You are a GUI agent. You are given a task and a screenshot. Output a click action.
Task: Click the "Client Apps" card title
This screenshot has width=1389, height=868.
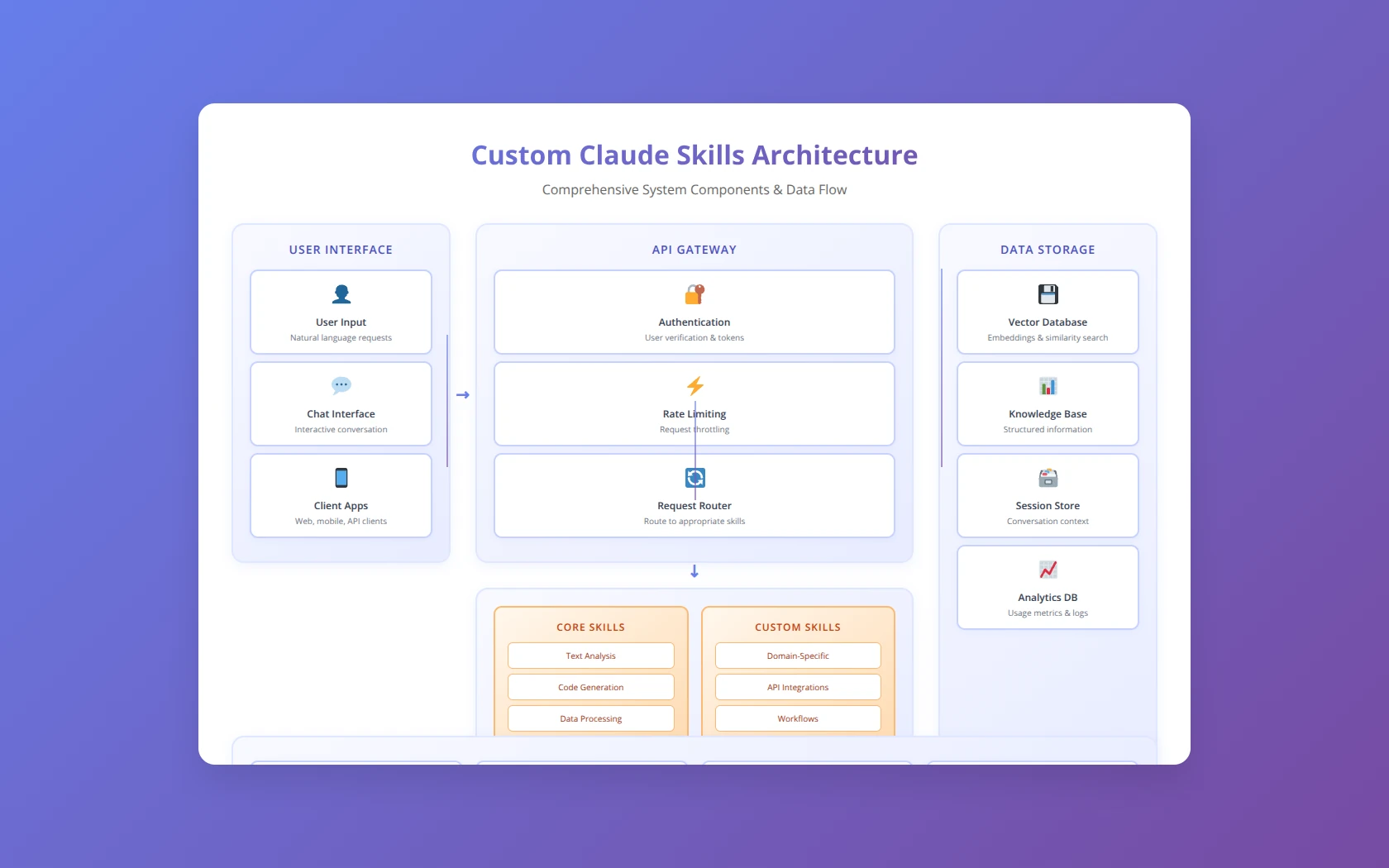pos(341,506)
